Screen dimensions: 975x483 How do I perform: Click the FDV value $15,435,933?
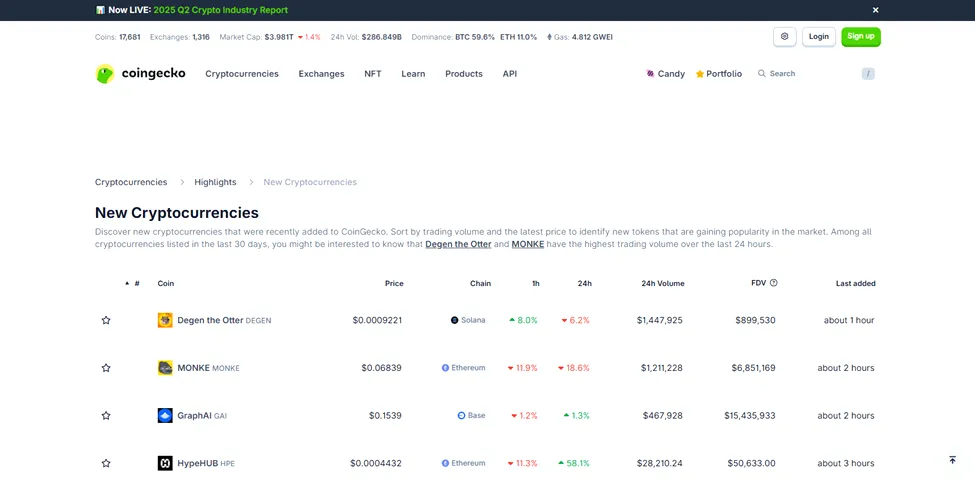tap(750, 415)
